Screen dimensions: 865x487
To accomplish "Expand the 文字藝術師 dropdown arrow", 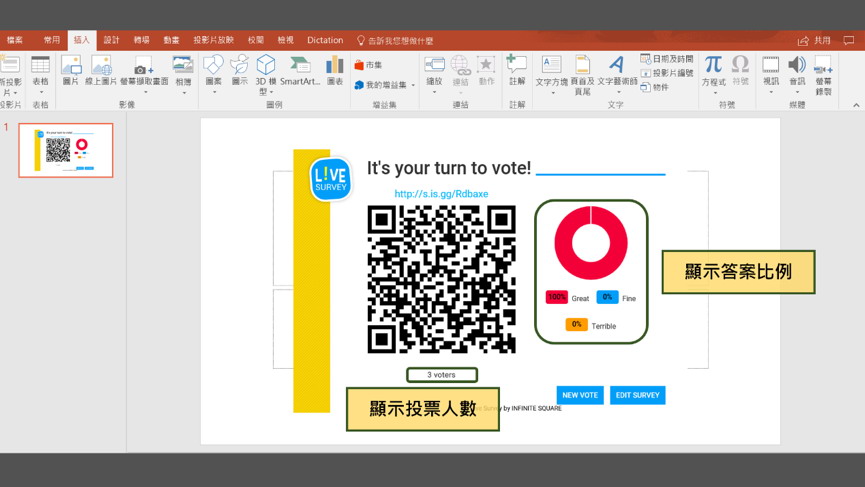I will tap(618, 93).
